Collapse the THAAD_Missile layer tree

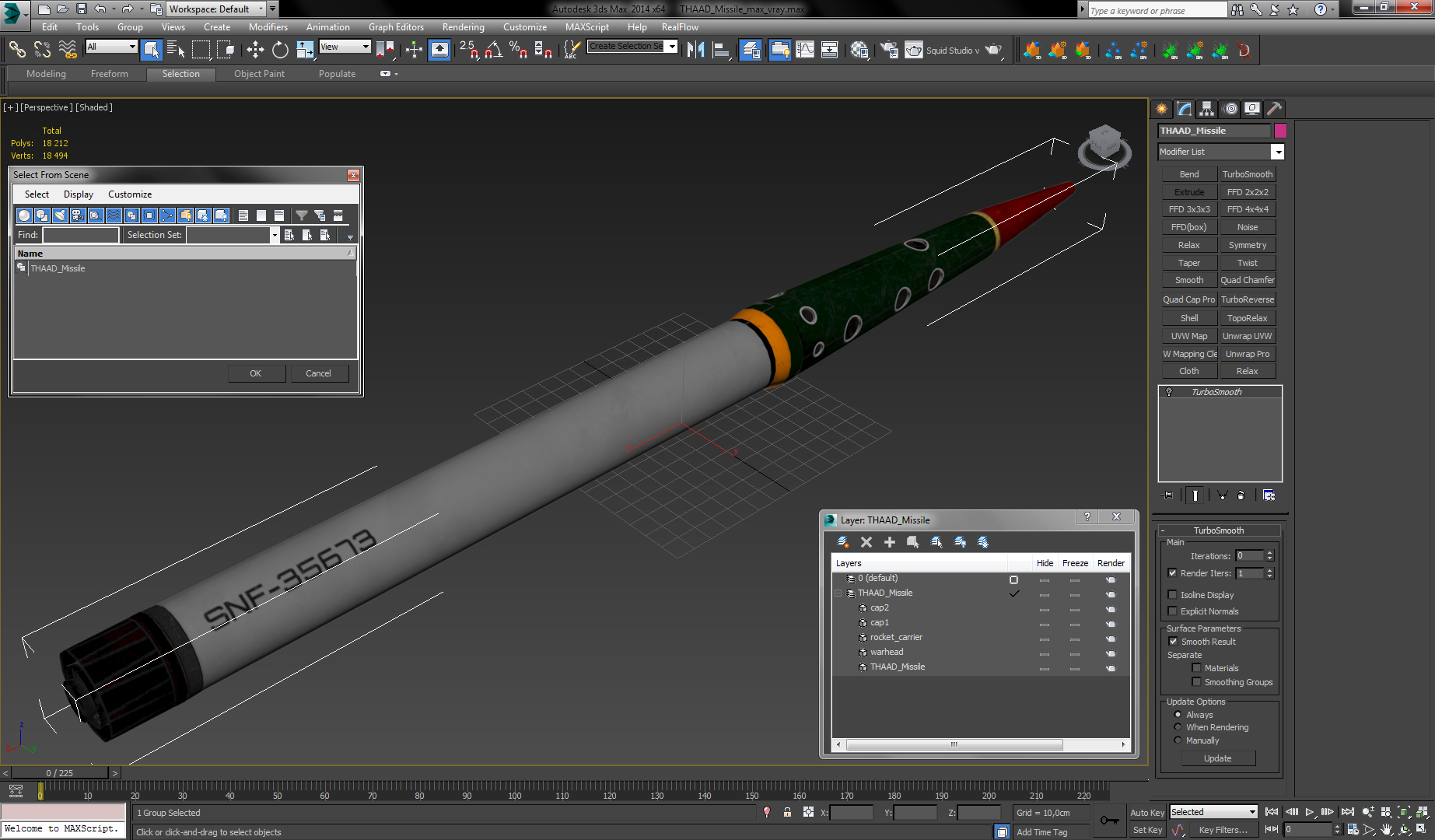[x=838, y=593]
